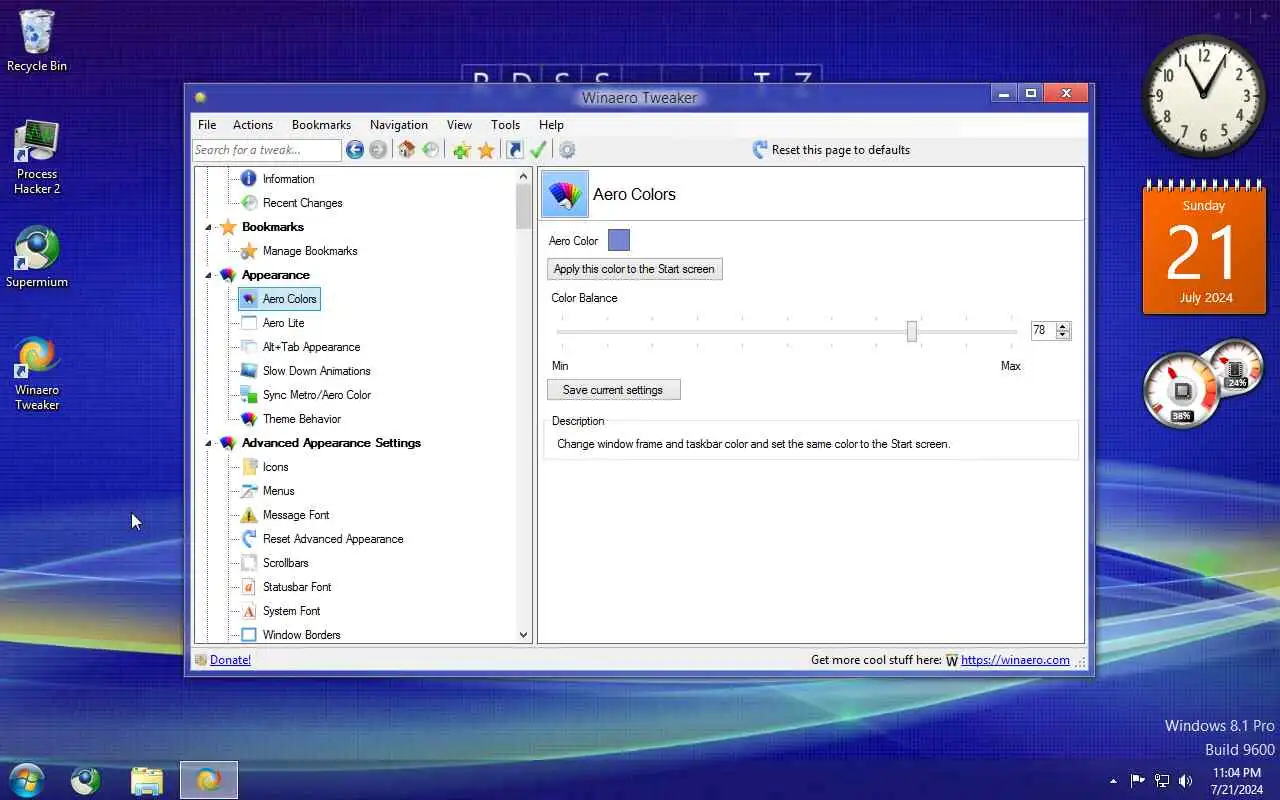
Task: Click the Action Center flag tray icon
Action: pos(1138,781)
